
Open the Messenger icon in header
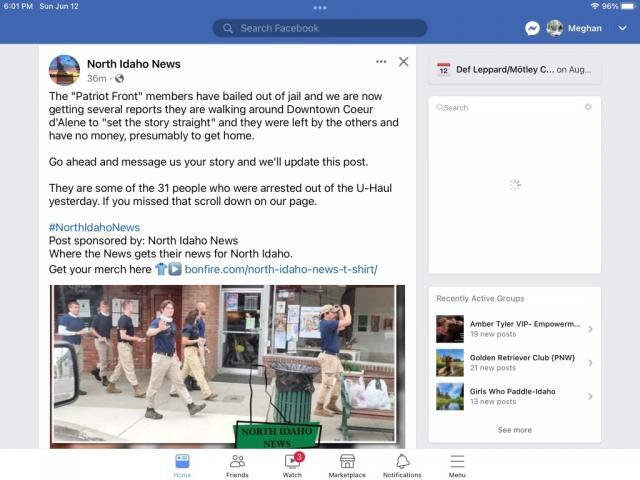532,28
